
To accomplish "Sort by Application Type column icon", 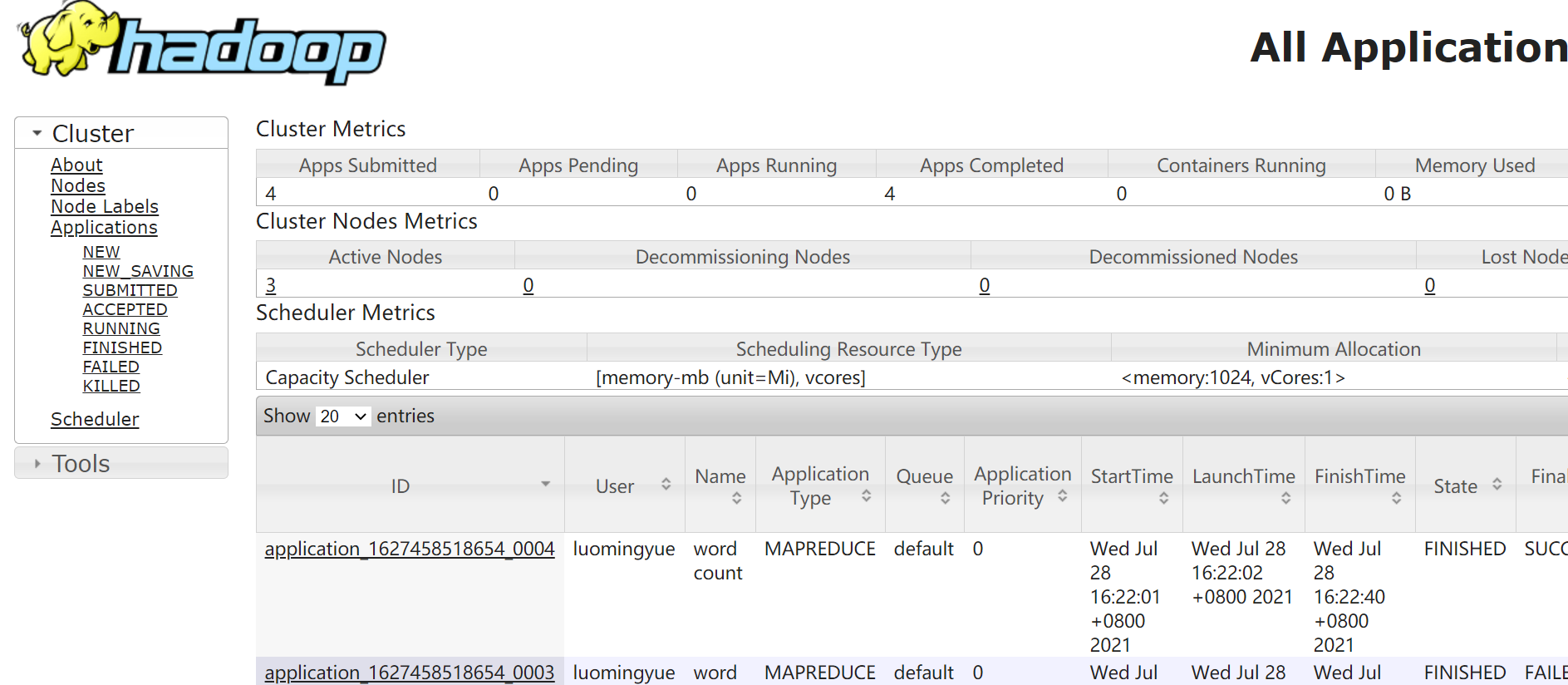I will pyautogui.click(x=866, y=495).
